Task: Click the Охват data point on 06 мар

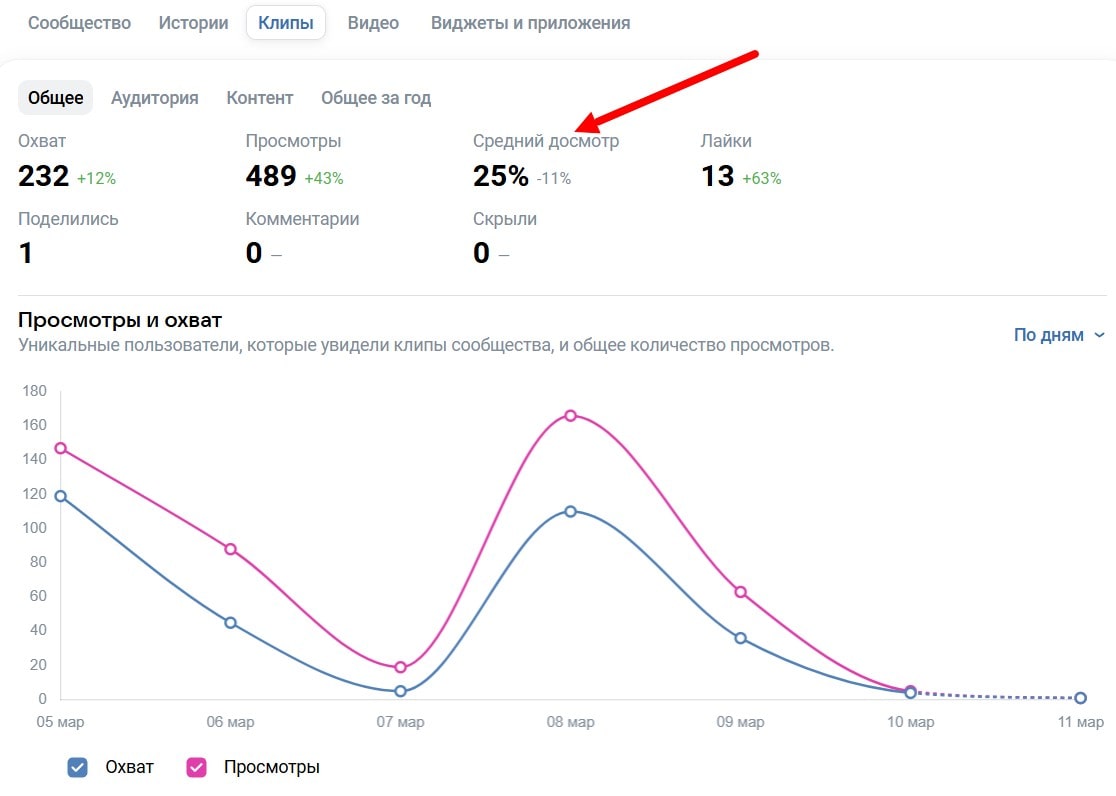Action: click(x=230, y=622)
